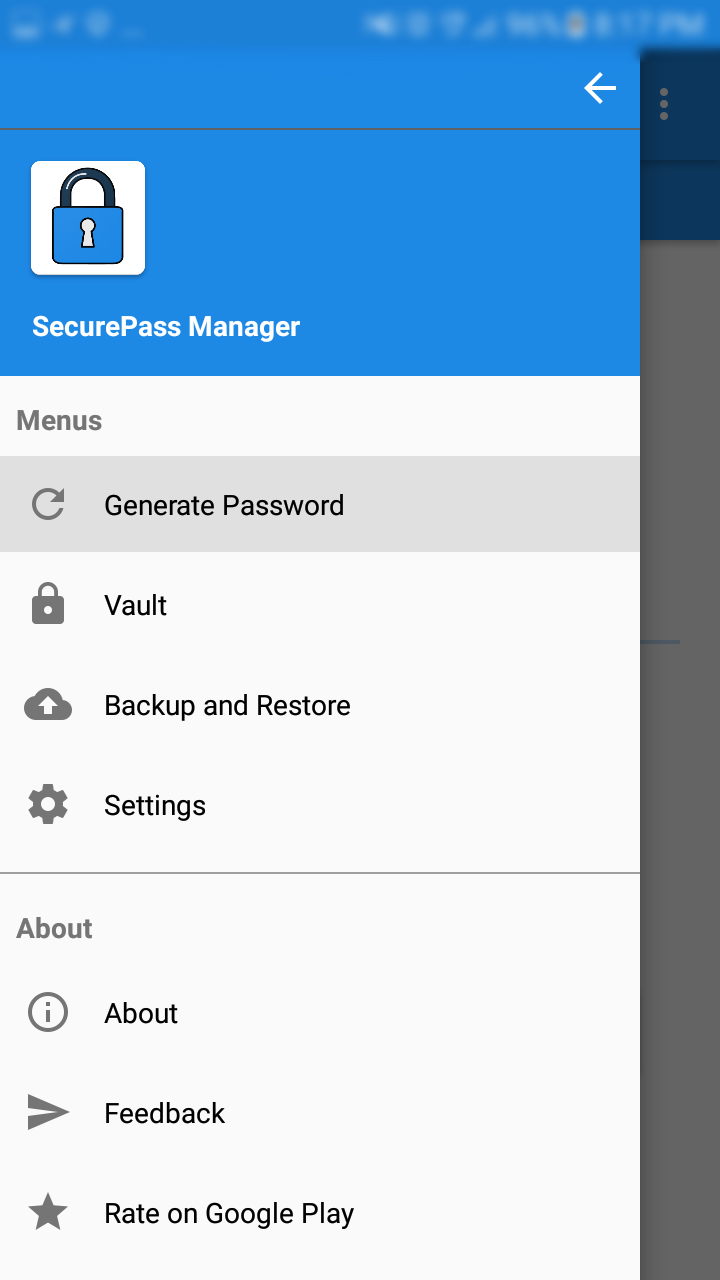Open Settings via the gear icon

click(48, 805)
